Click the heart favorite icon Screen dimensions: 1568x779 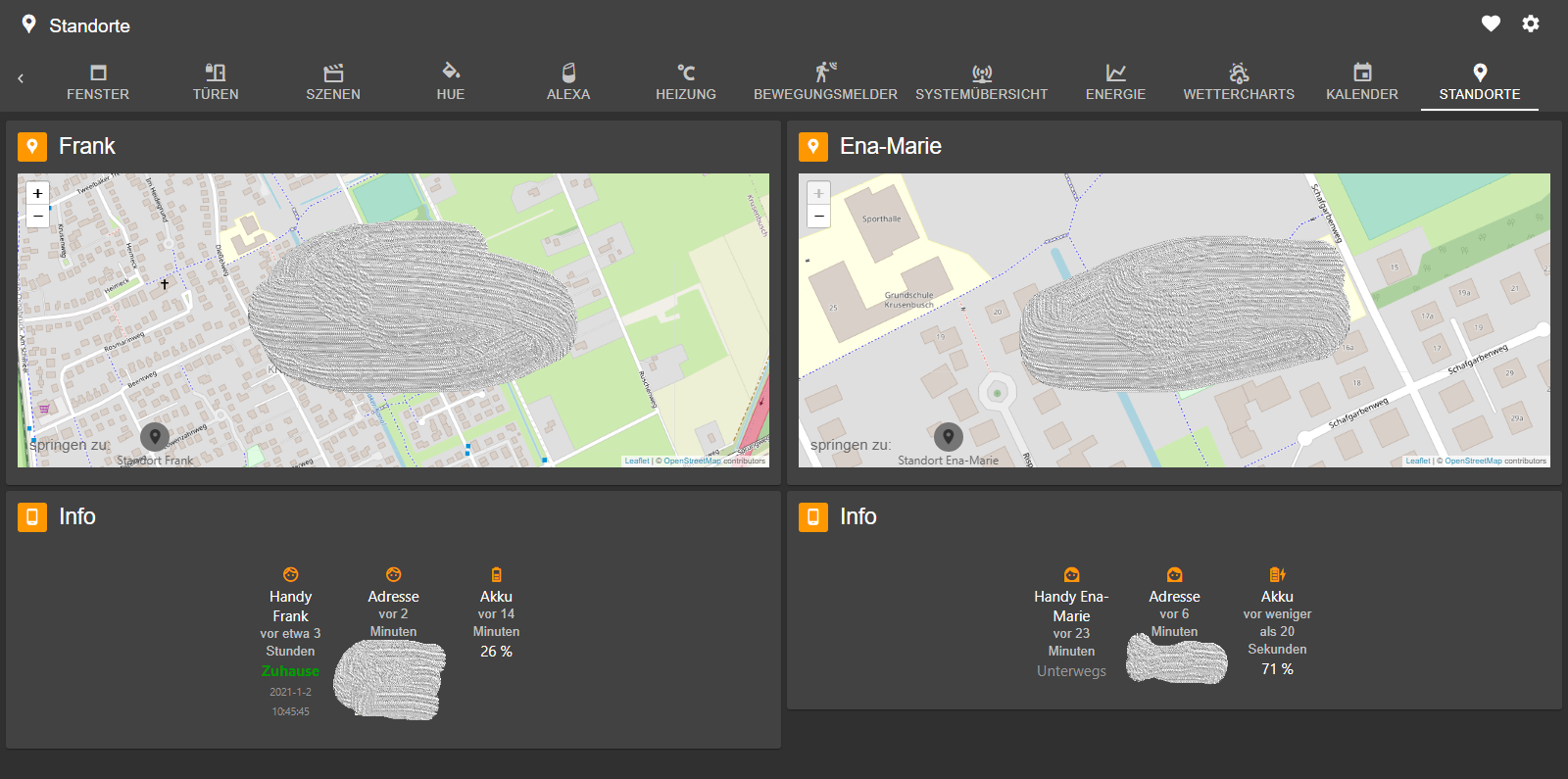pos(1491,24)
